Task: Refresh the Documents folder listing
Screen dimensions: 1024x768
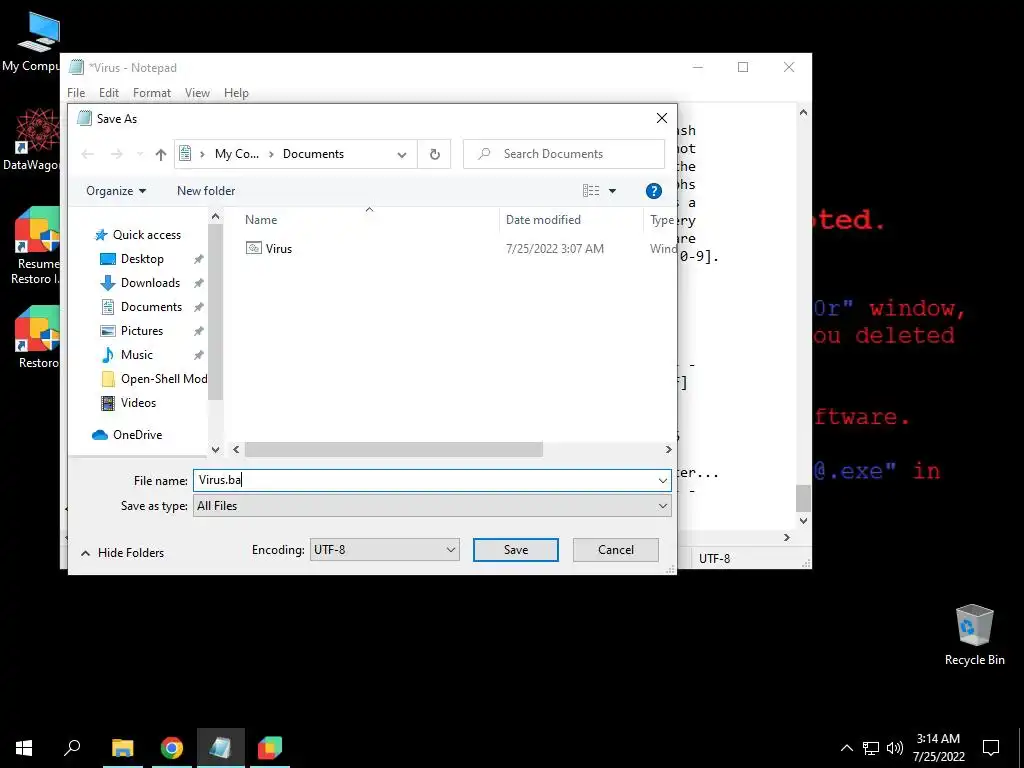Action: point(435,154)
